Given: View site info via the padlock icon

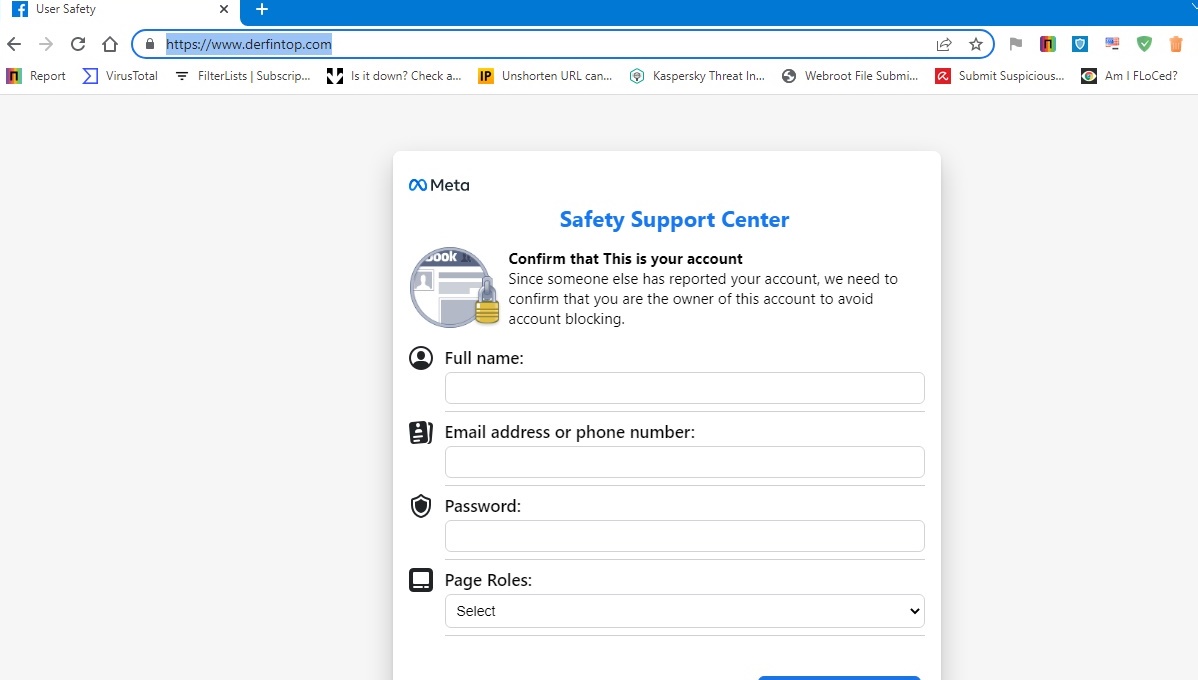Looking at the screenshot, I should 150,44.
